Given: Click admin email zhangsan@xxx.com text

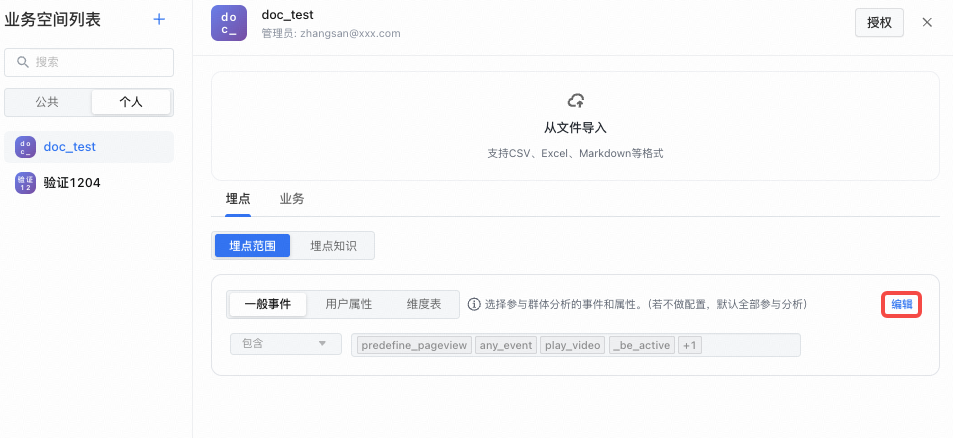Looking at the screenshot, I should pos(350,33).
